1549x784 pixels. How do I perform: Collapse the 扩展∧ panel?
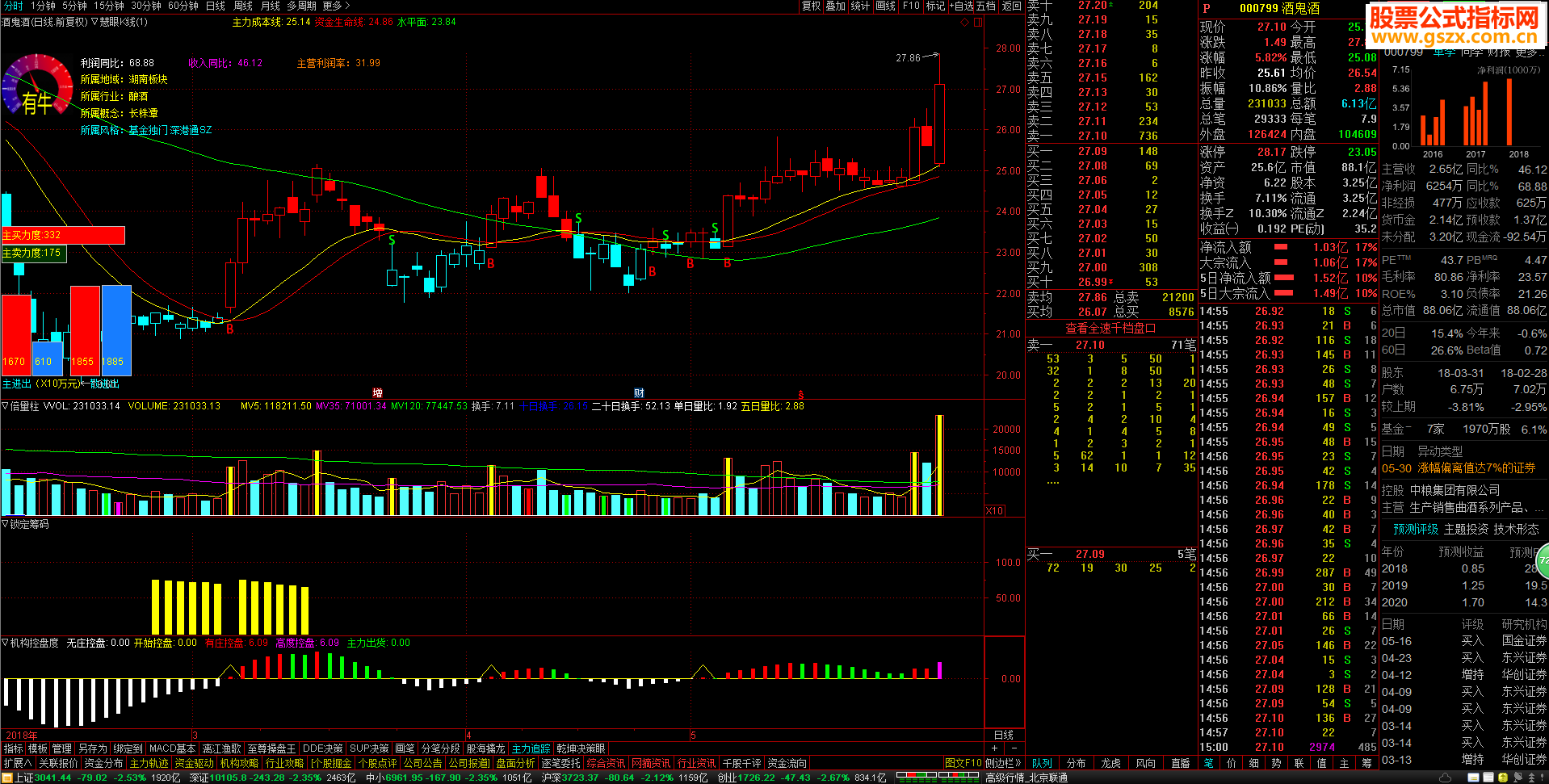18,763
